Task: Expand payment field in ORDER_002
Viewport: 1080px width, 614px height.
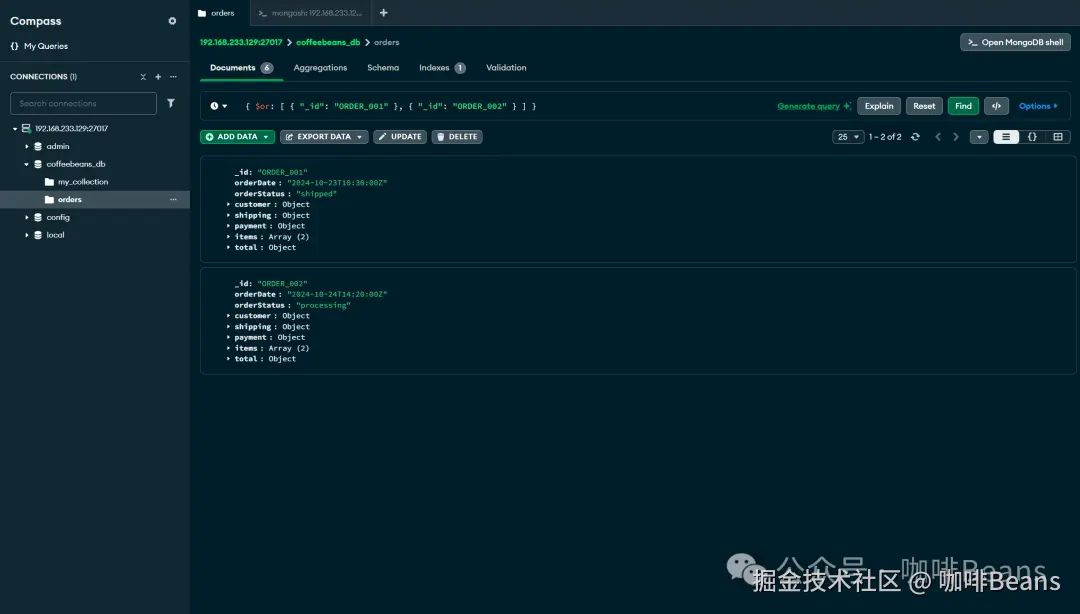Action: [x=229, y=338]
